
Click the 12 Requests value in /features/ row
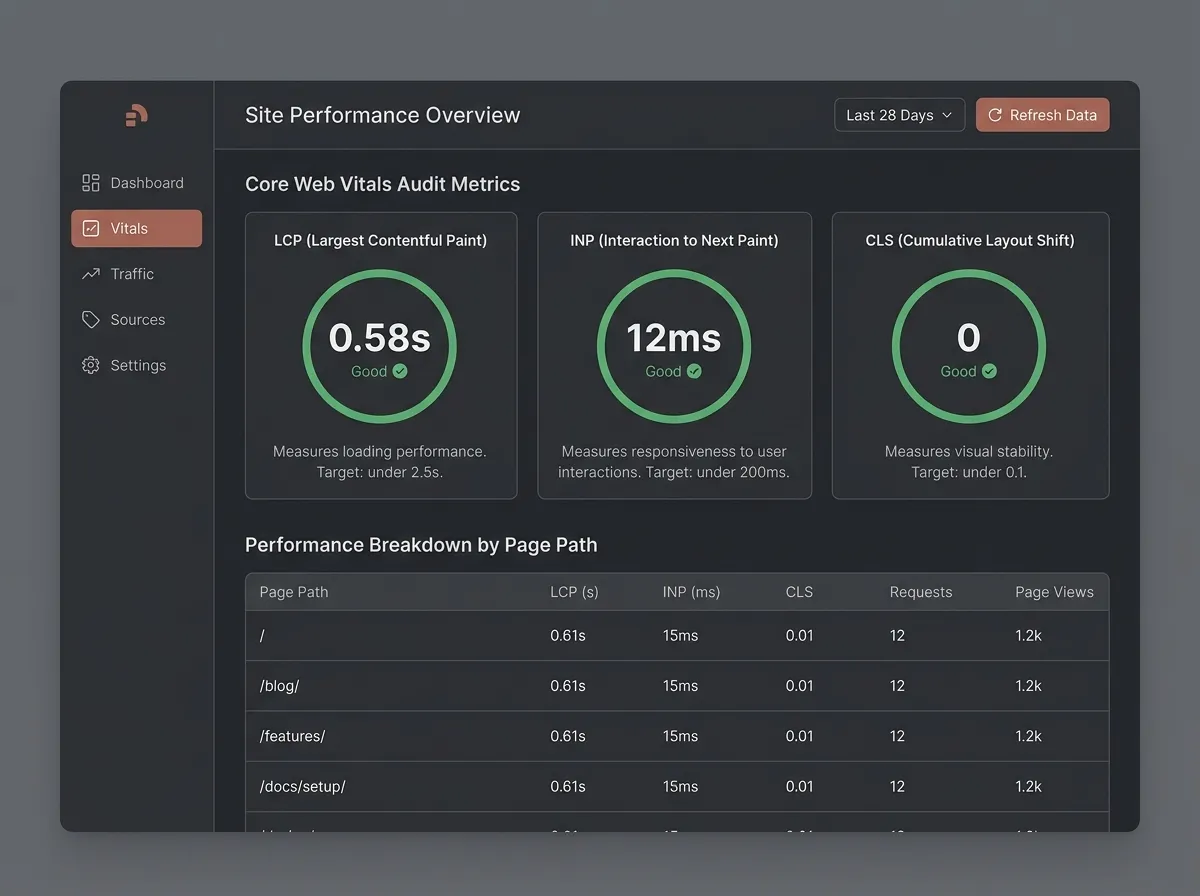click(897, 736)
